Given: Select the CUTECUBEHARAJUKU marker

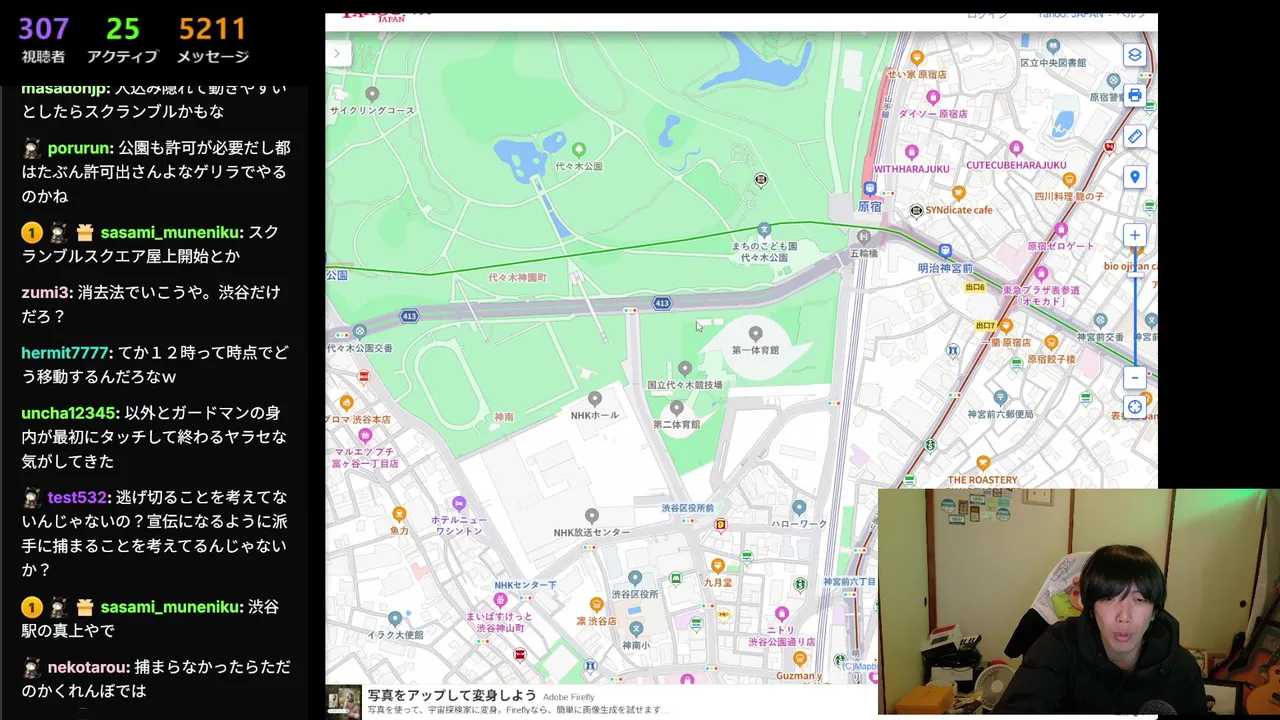Looking at the screenshot, I should point(1015,148).
